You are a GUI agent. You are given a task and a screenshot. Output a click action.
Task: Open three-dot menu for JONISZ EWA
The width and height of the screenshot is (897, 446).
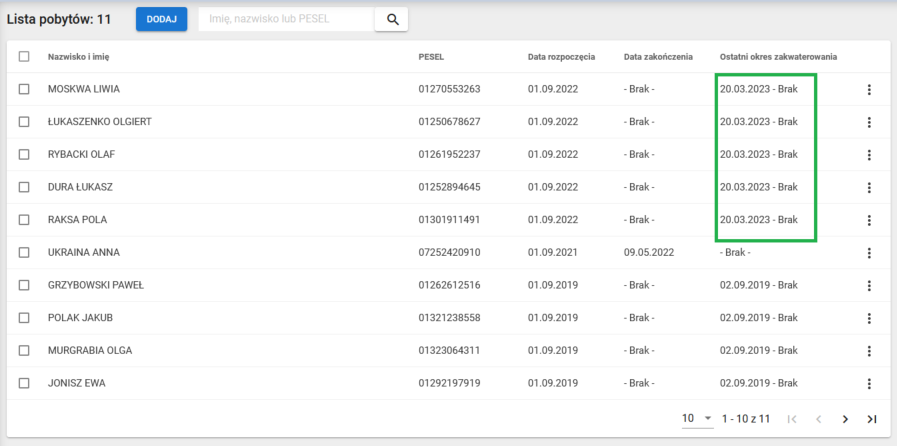click(x=869, y=383)
